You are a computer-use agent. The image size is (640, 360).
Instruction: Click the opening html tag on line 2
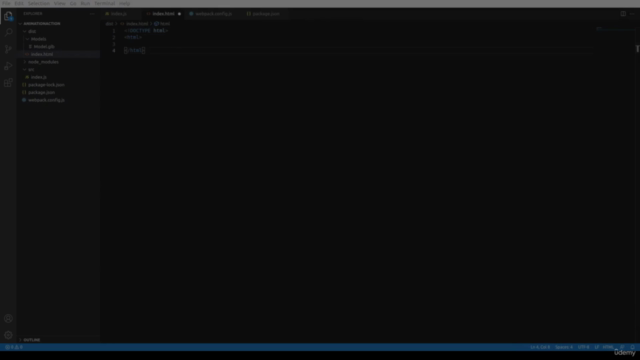pos(133,37)
